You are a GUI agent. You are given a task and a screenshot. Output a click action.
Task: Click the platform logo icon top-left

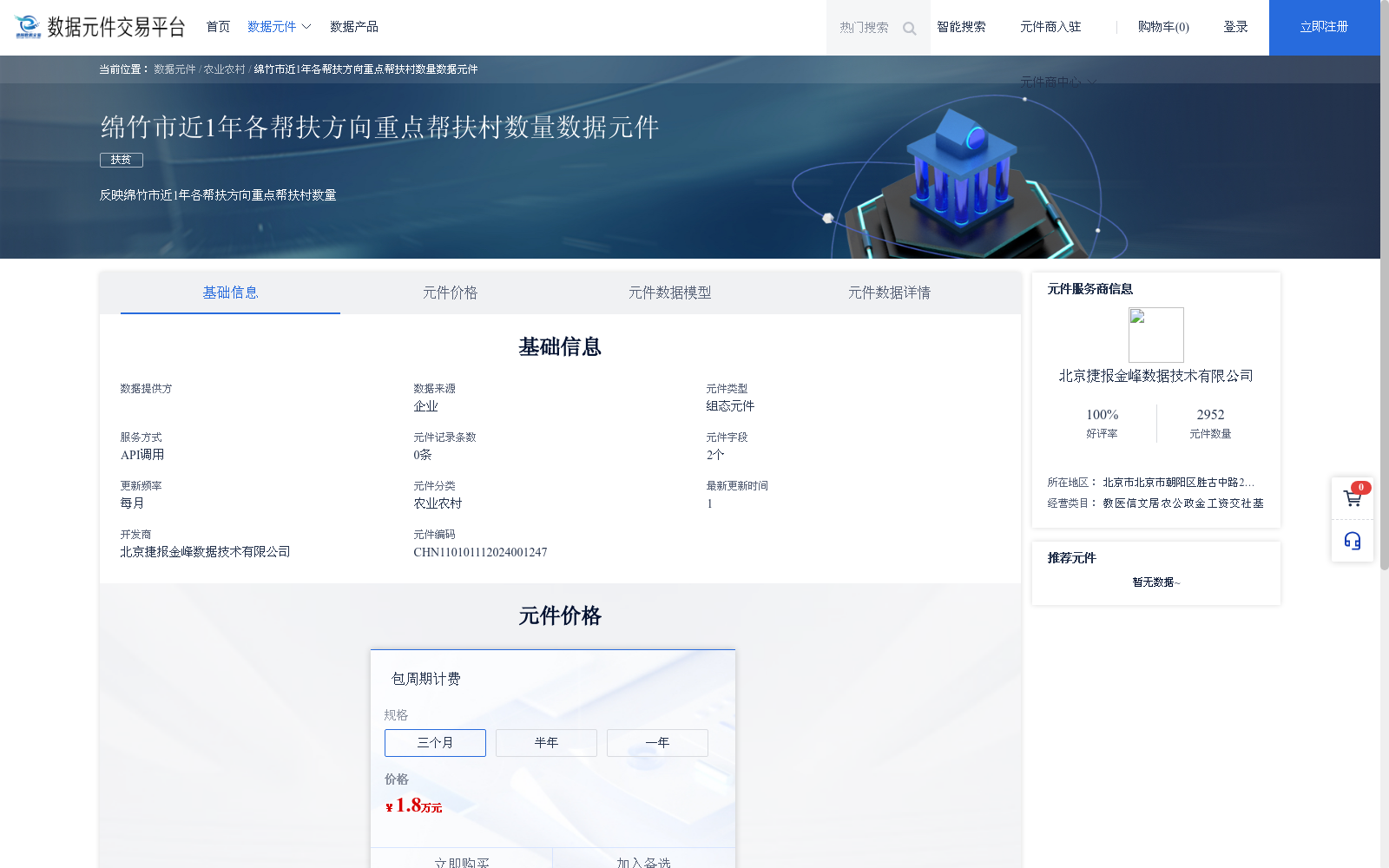click(x=29, y=26)
